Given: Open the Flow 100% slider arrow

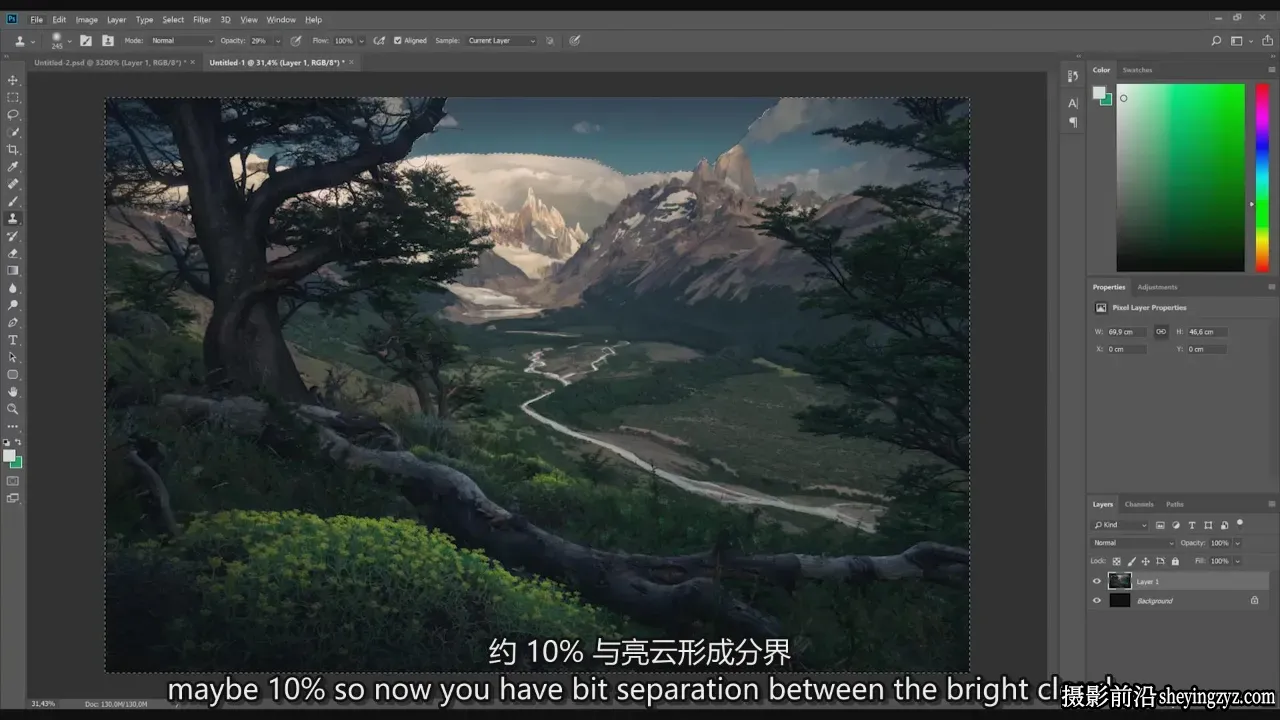Looking at the screenshot, I should (x=362, y=41).
